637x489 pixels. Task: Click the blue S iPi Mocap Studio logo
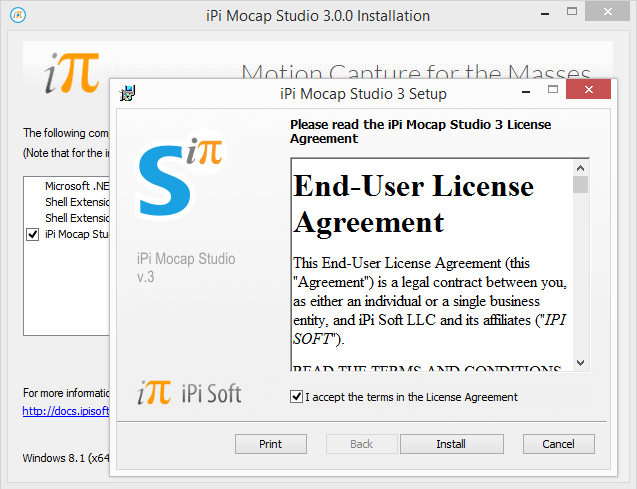click(x=179, y=175)
